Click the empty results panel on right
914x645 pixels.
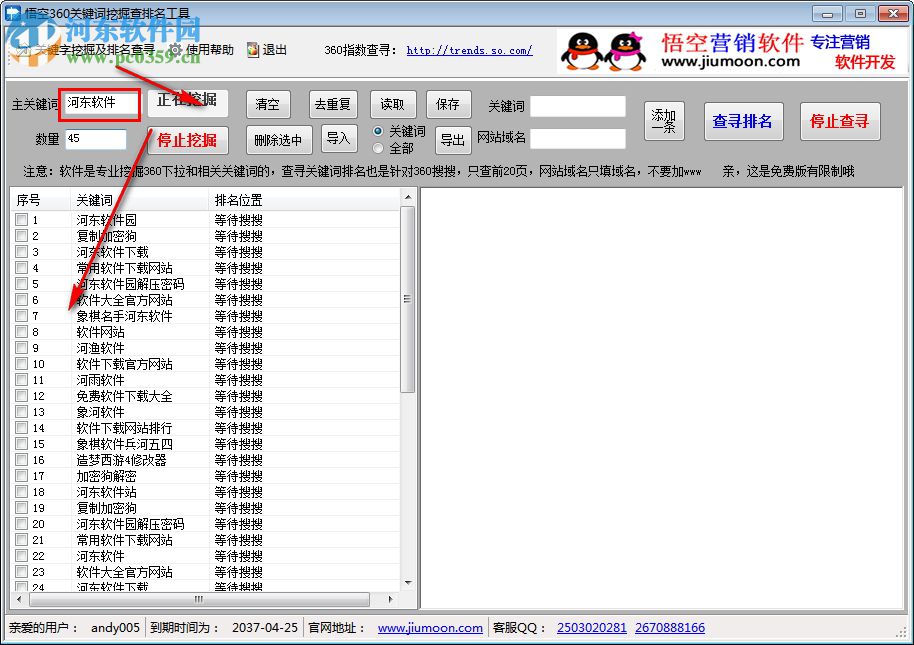pyautogui.click(x=662, y=397)
